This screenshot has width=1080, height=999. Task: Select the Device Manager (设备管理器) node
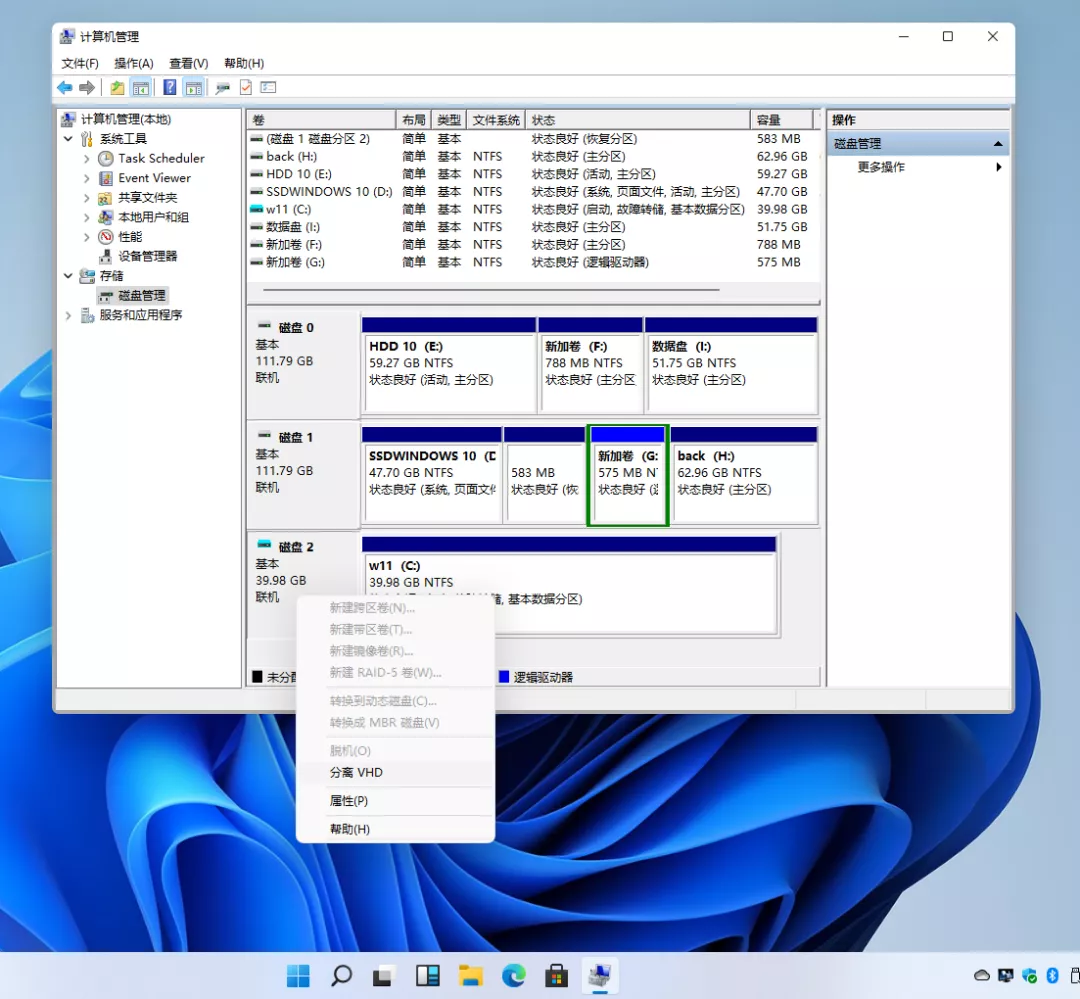pos(147,256)
